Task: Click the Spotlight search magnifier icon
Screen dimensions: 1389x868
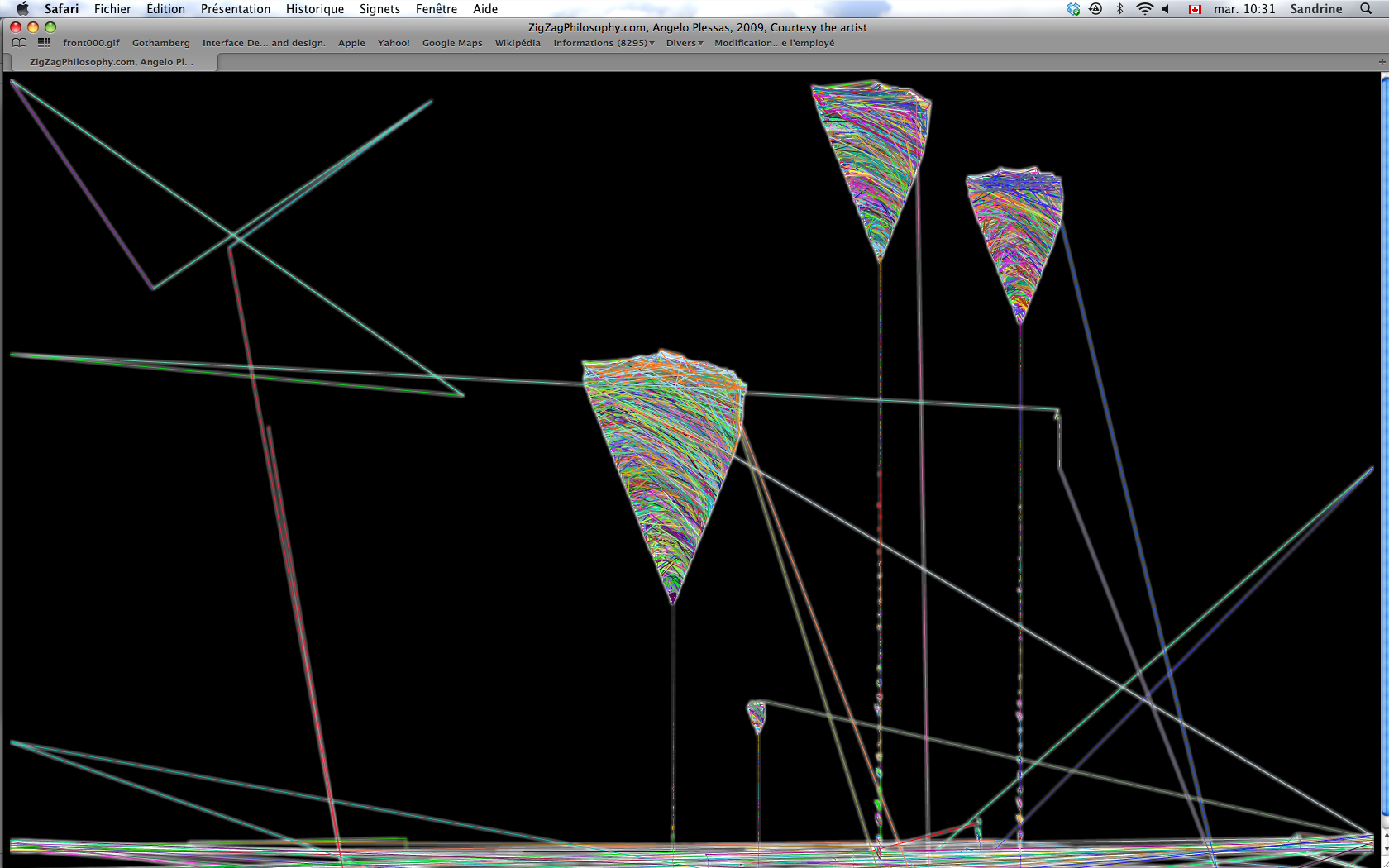Action: pos(1366,9)
